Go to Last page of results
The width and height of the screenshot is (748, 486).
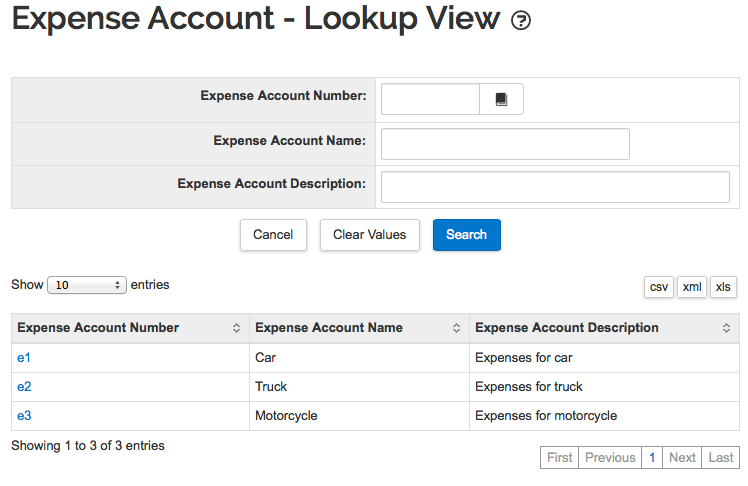[x=721, y=457]
